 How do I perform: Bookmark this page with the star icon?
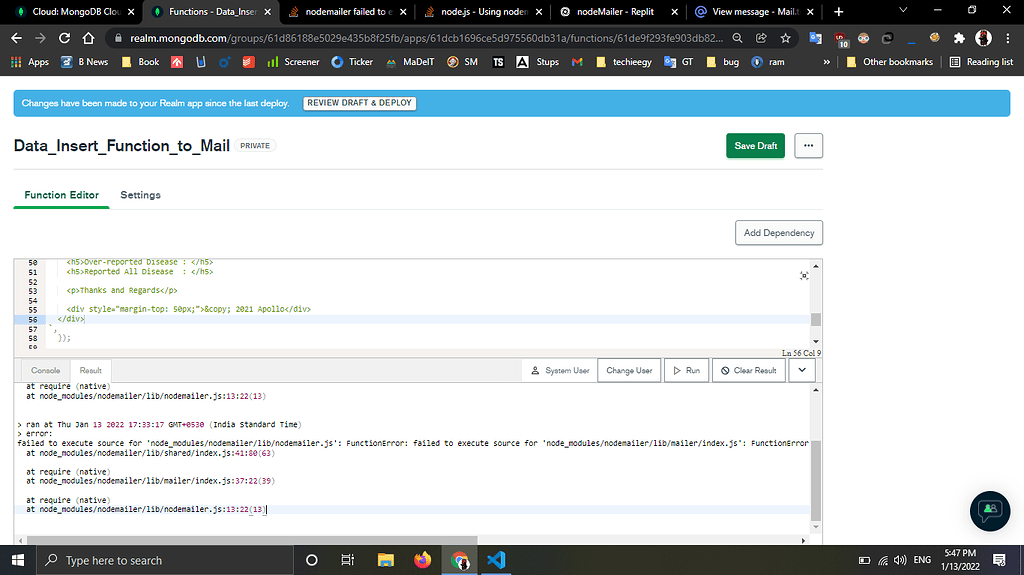coord(786,38)
